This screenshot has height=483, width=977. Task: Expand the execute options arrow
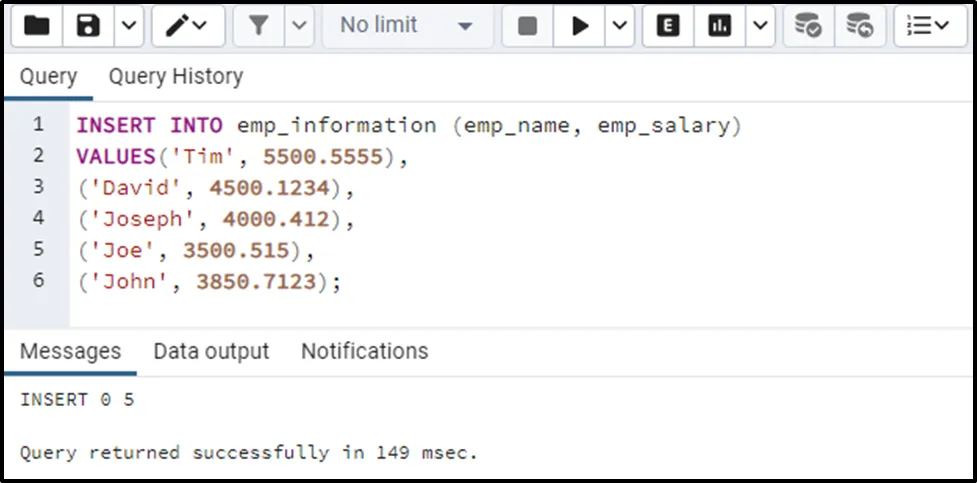coord(619,27)
